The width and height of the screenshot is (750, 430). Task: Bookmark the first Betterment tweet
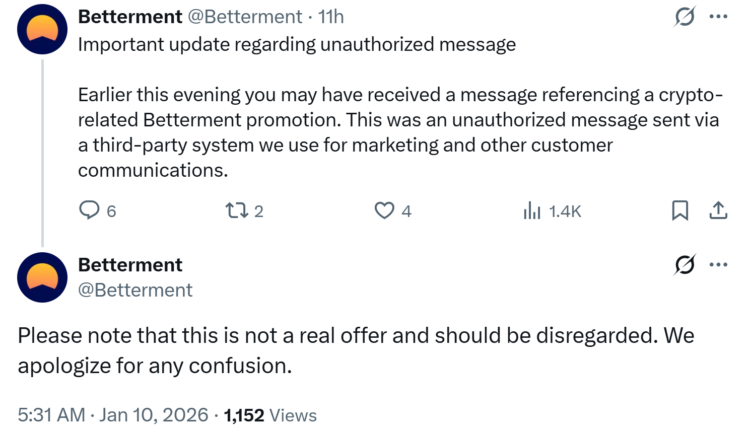pyautogui.click(x=680, y=210)
